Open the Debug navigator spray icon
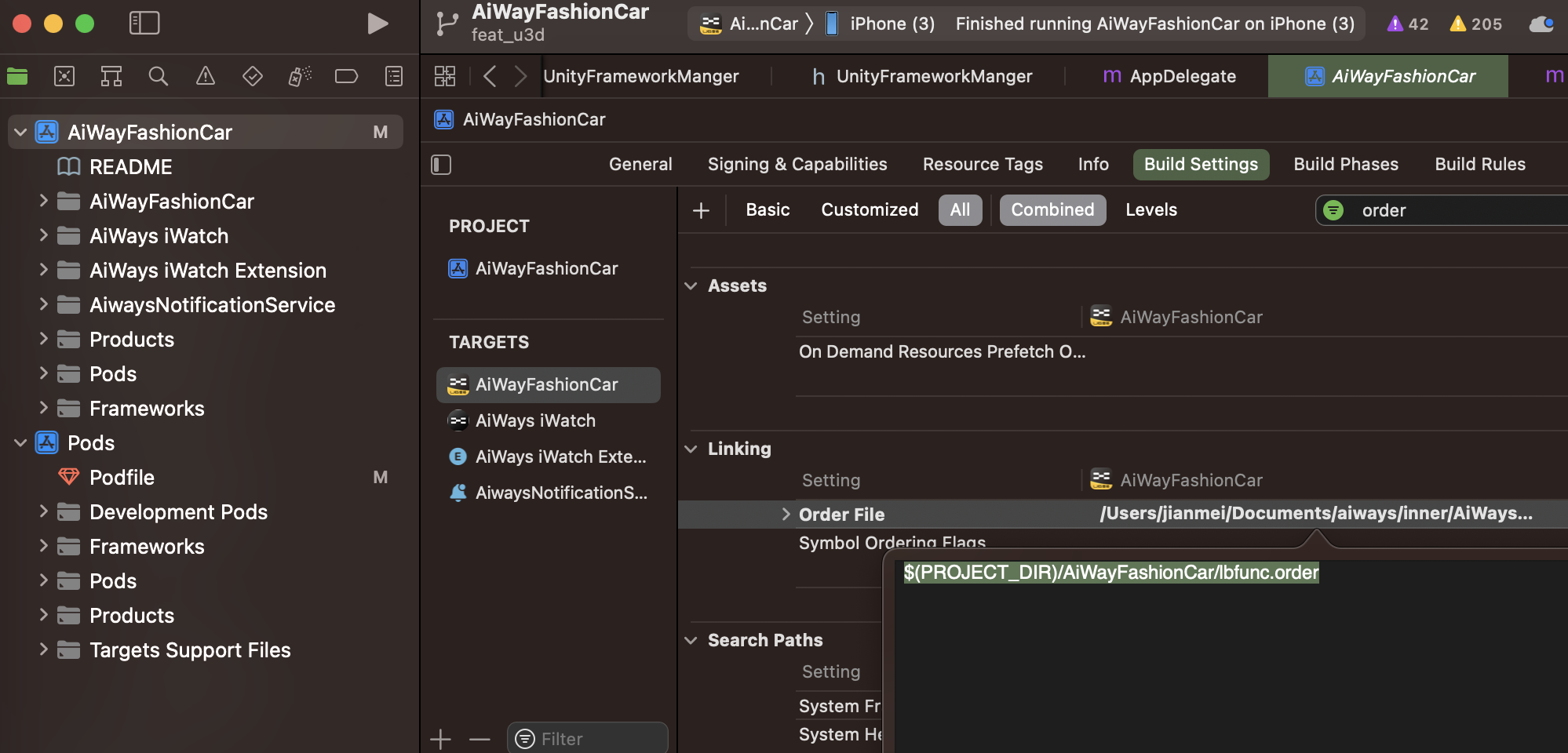The width and height of the screenshot is (1568, 753). tap(300, 76)
